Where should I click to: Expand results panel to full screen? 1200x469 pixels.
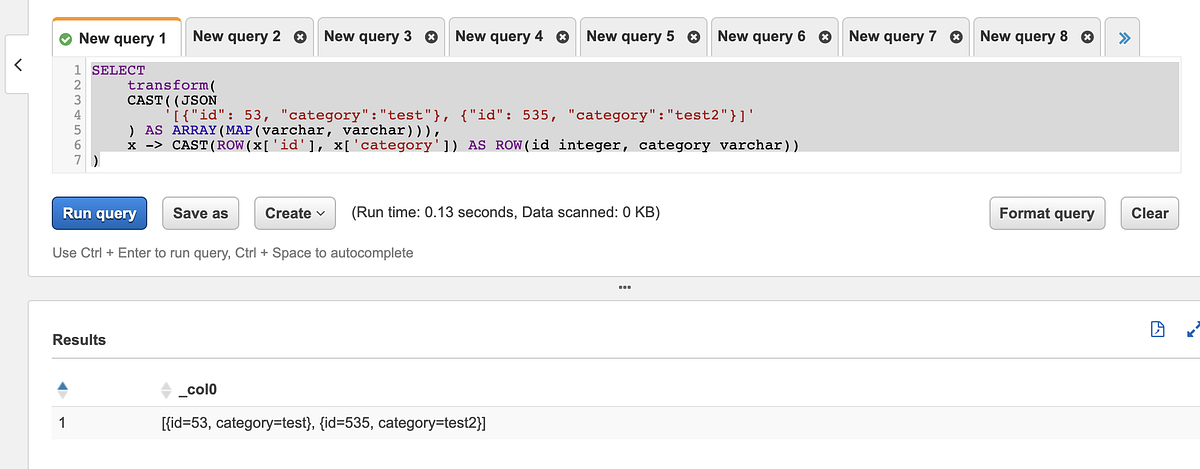1191,329
